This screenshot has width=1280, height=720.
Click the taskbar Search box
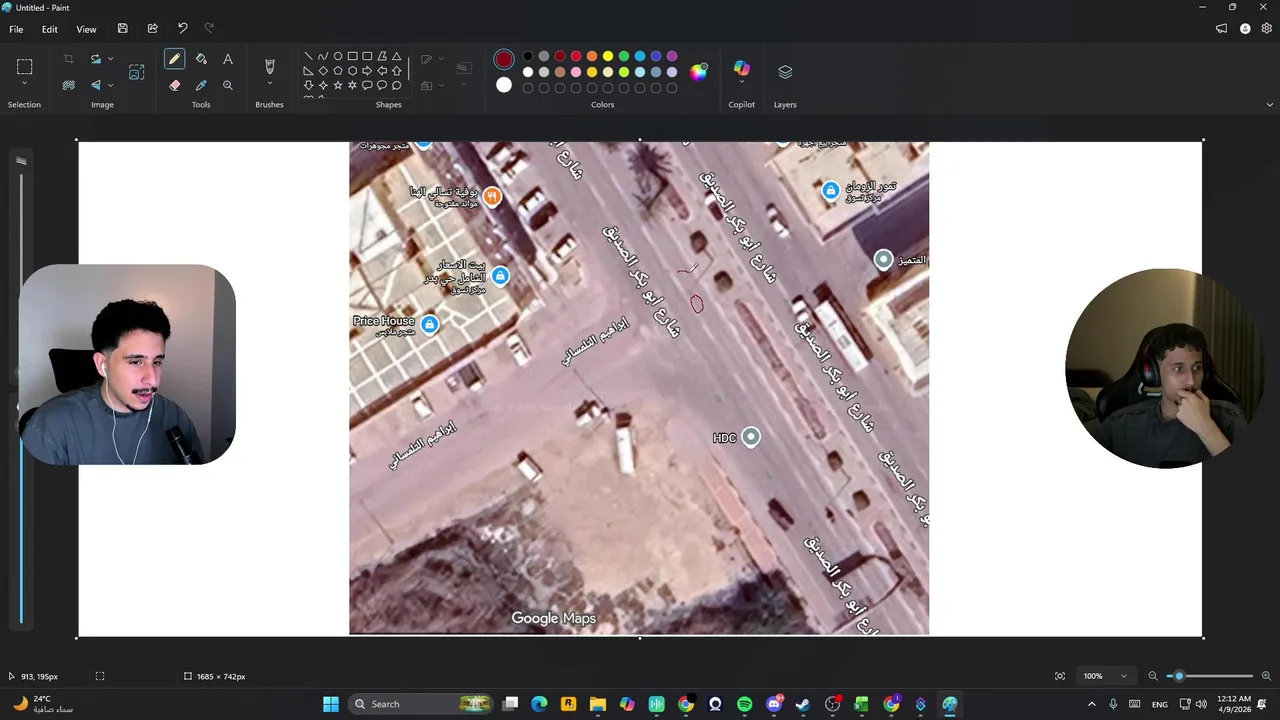422,704
